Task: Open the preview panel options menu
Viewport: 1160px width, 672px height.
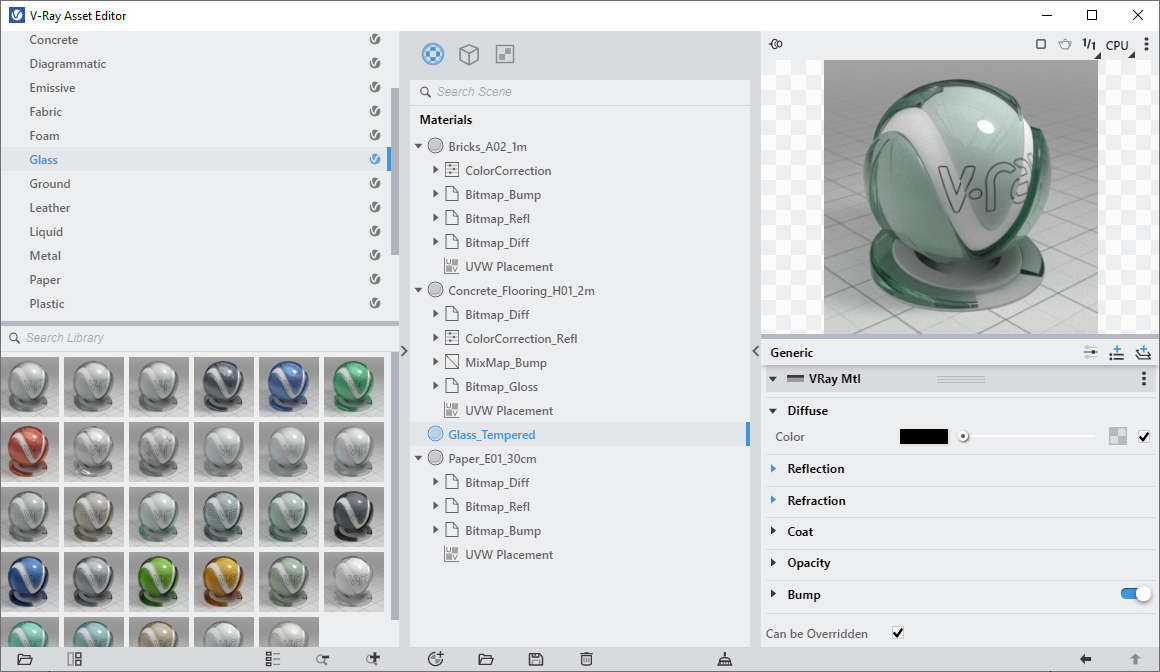Action: [1147, 45]
